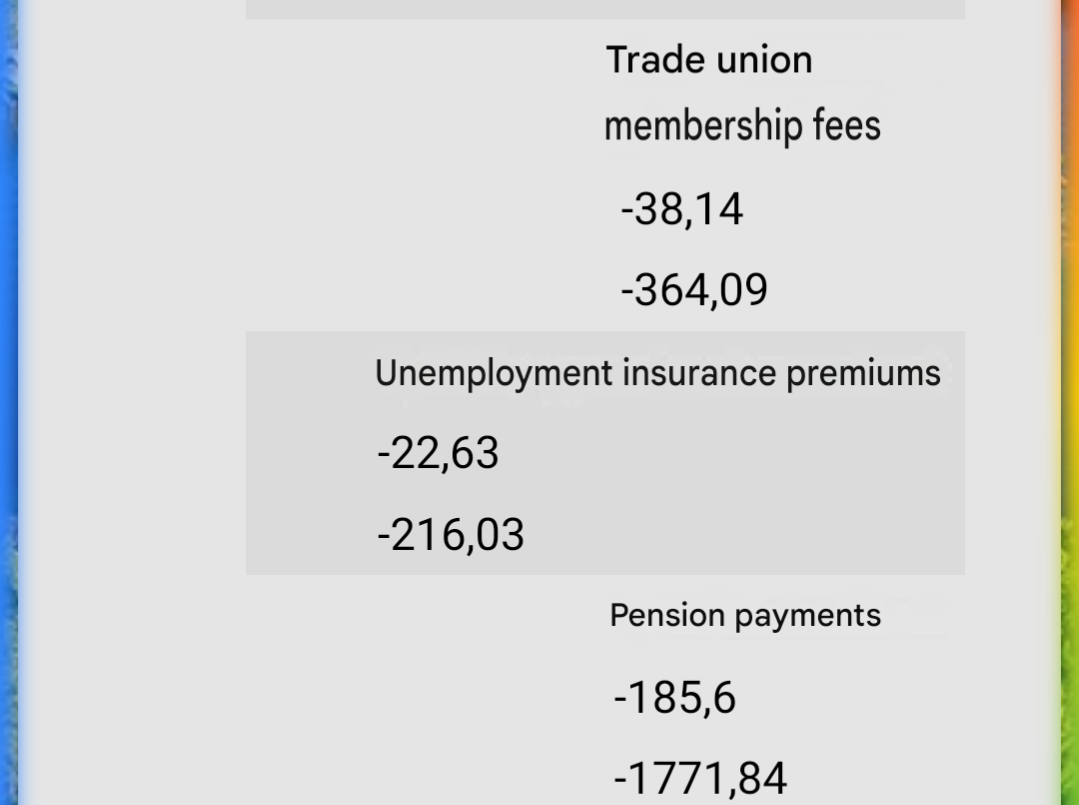Viewport: 1079px width, 805px height.
Task: Click the -364,09 trade union total
Action: pyautogui.click(x=694, y=290)
